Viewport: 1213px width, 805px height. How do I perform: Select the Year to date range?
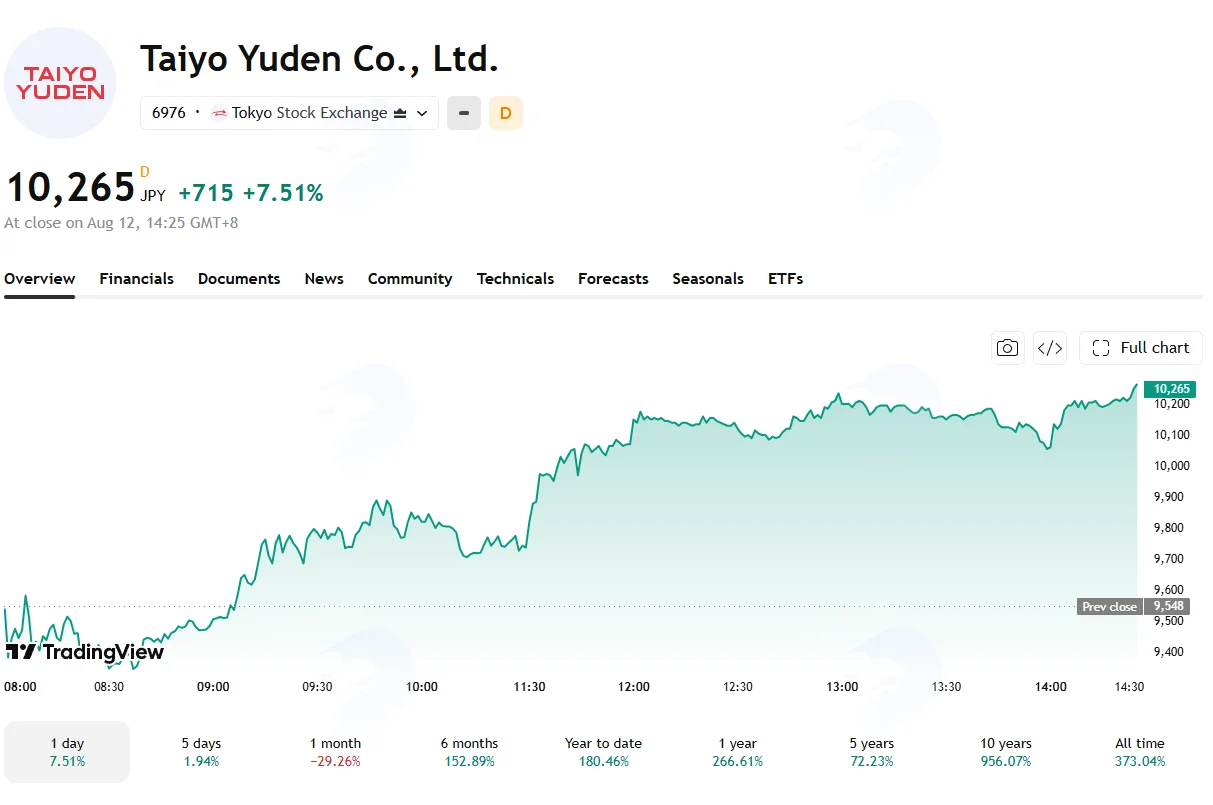(603, 752)
